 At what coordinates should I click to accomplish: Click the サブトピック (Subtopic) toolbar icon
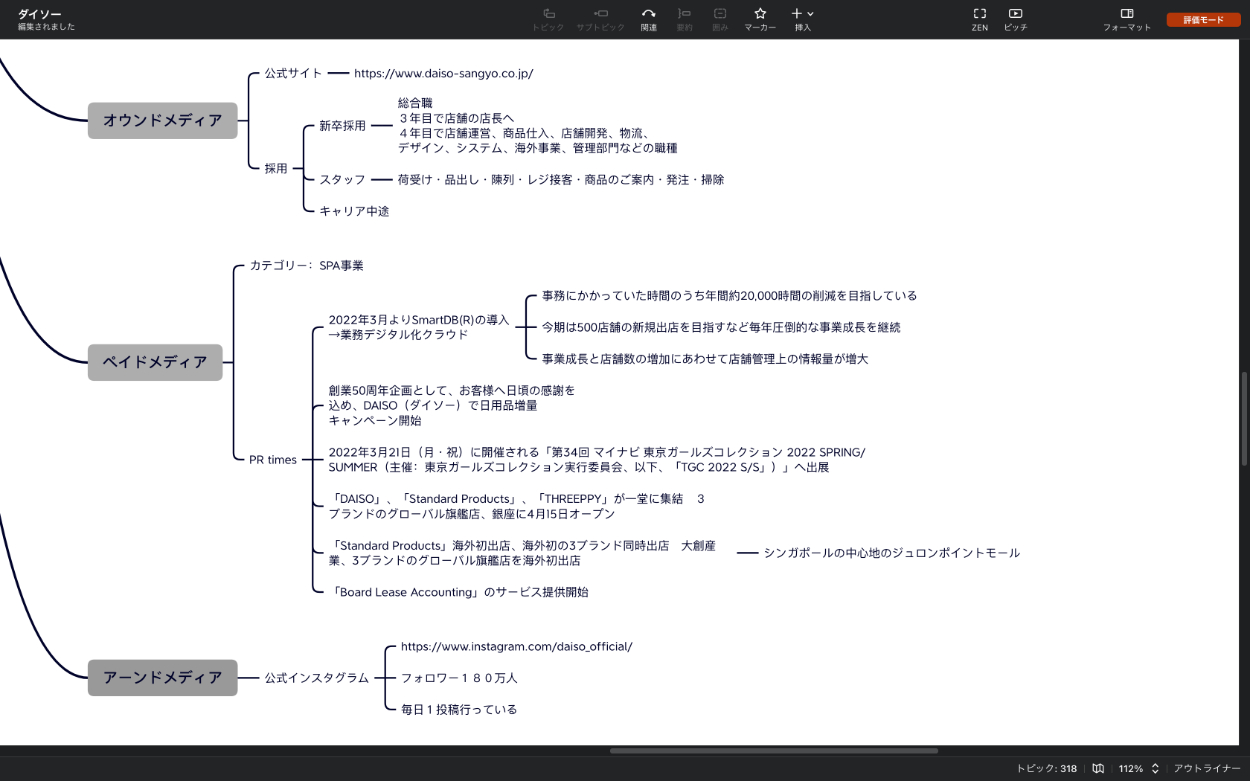[x=600, y=14]
